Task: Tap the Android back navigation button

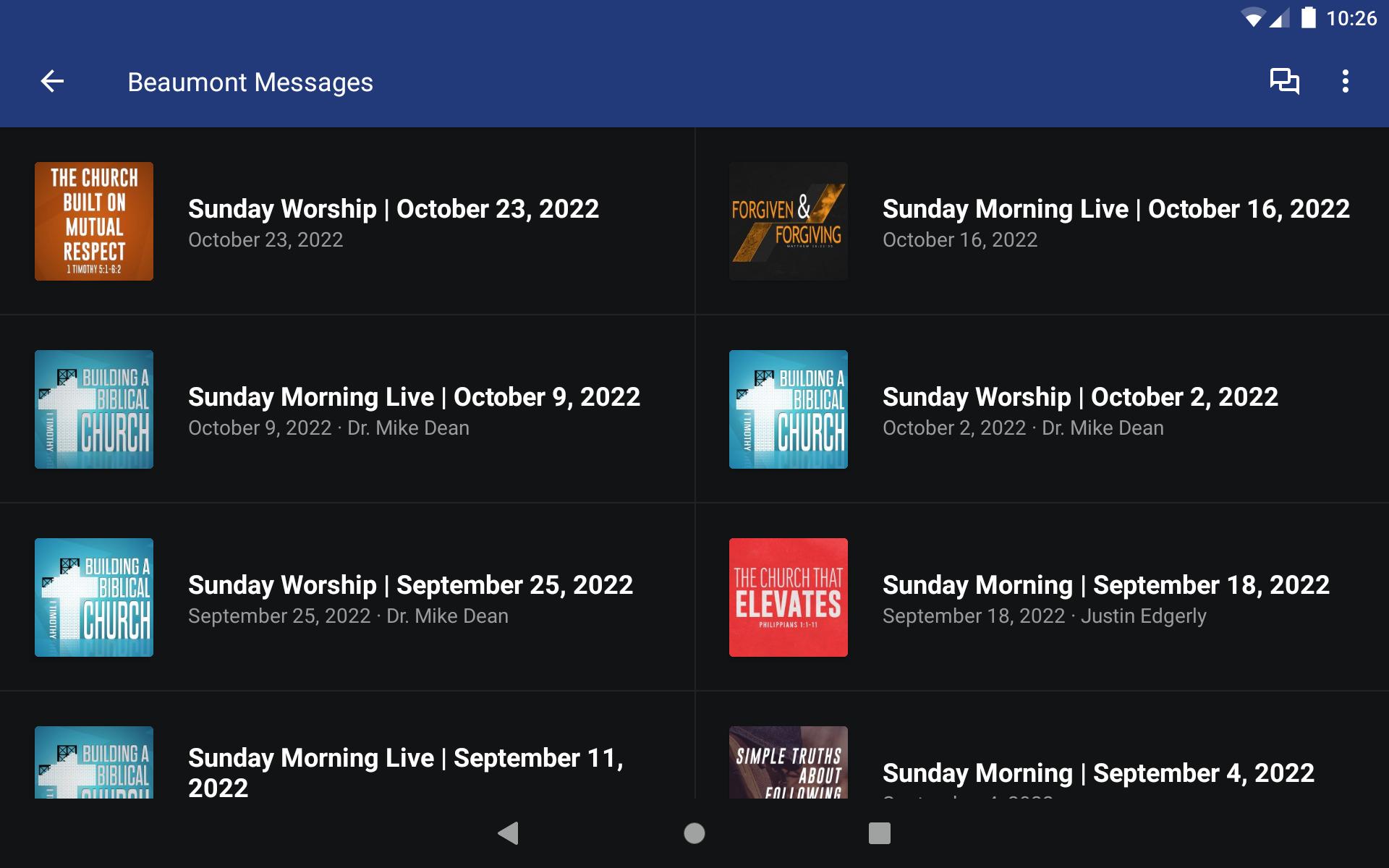Action: tap(509, 833)
